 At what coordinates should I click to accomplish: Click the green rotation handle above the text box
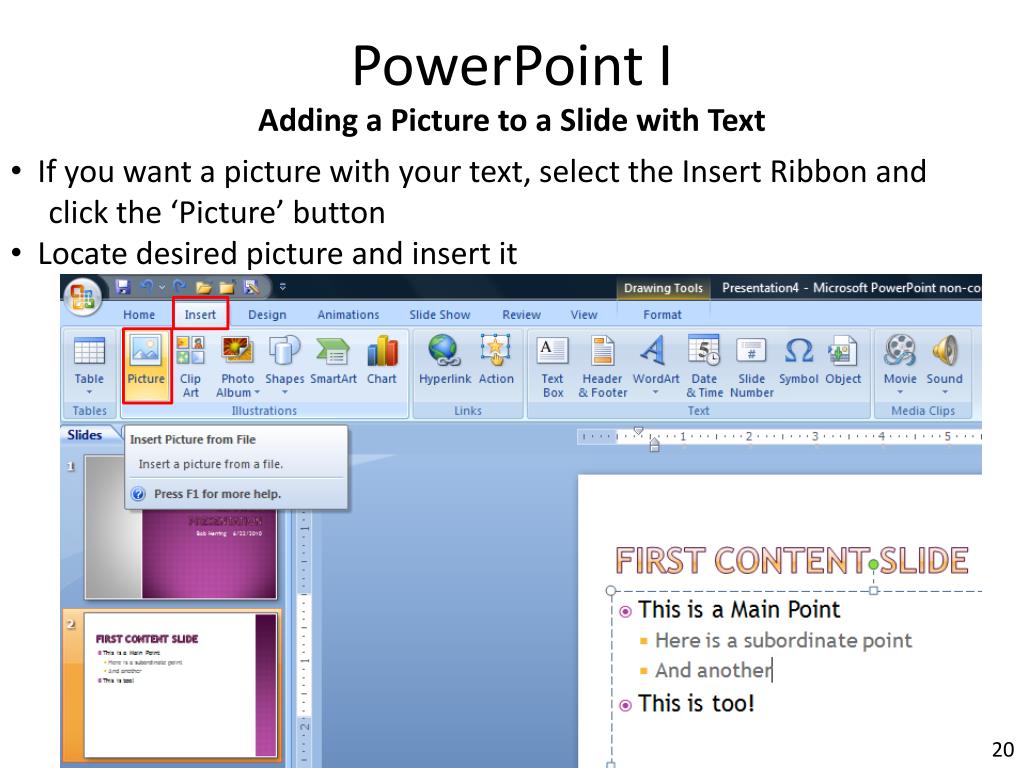coord(873,564)
